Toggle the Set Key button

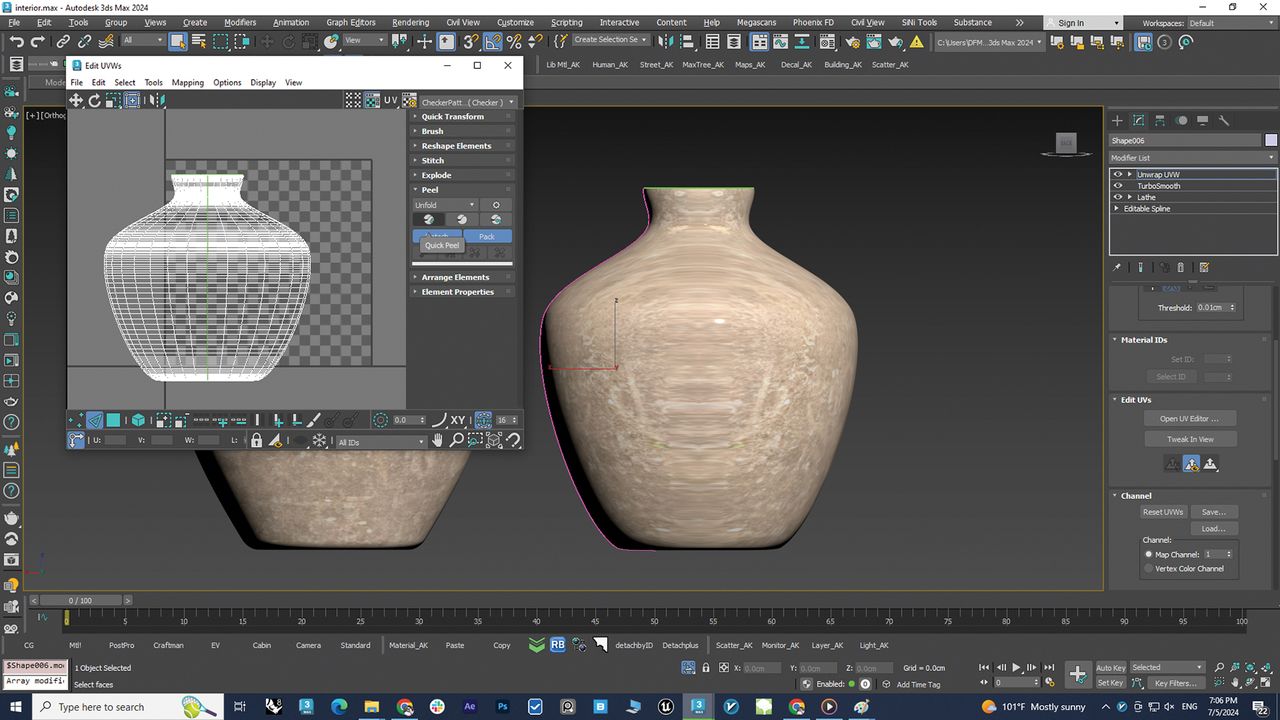point(1111,683)
